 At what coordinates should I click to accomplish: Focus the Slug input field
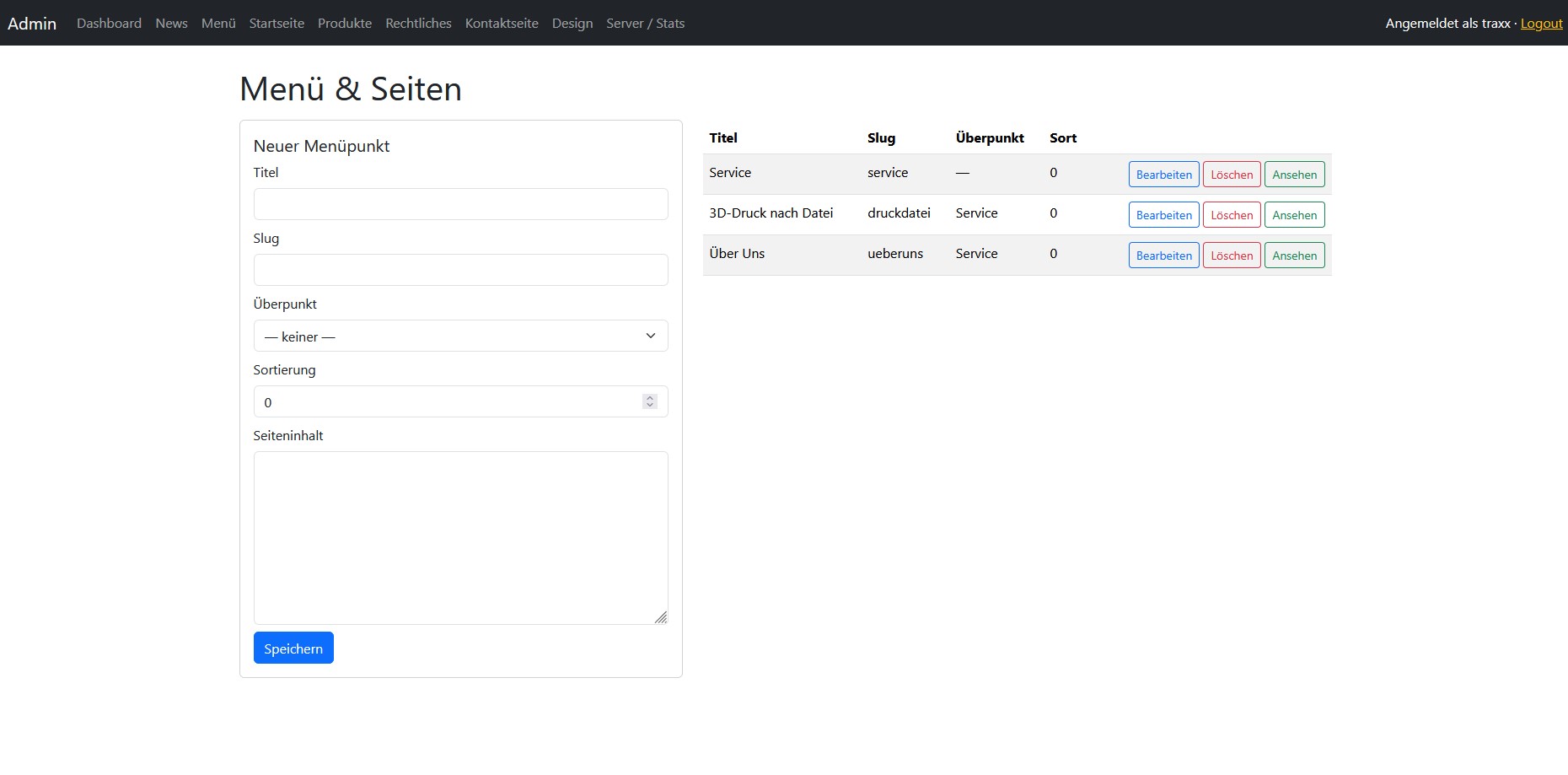[x=460, y=269]
